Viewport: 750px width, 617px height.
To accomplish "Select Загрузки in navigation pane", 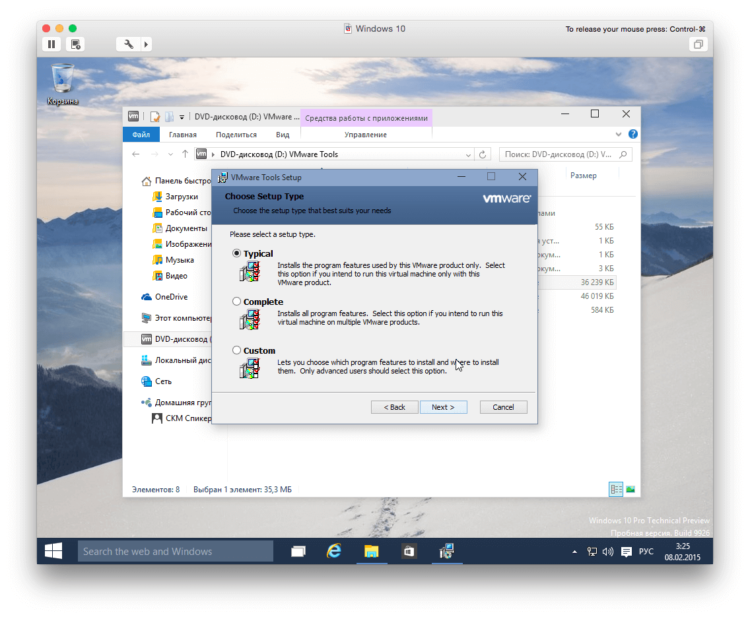I will click(x=175, y=197).
